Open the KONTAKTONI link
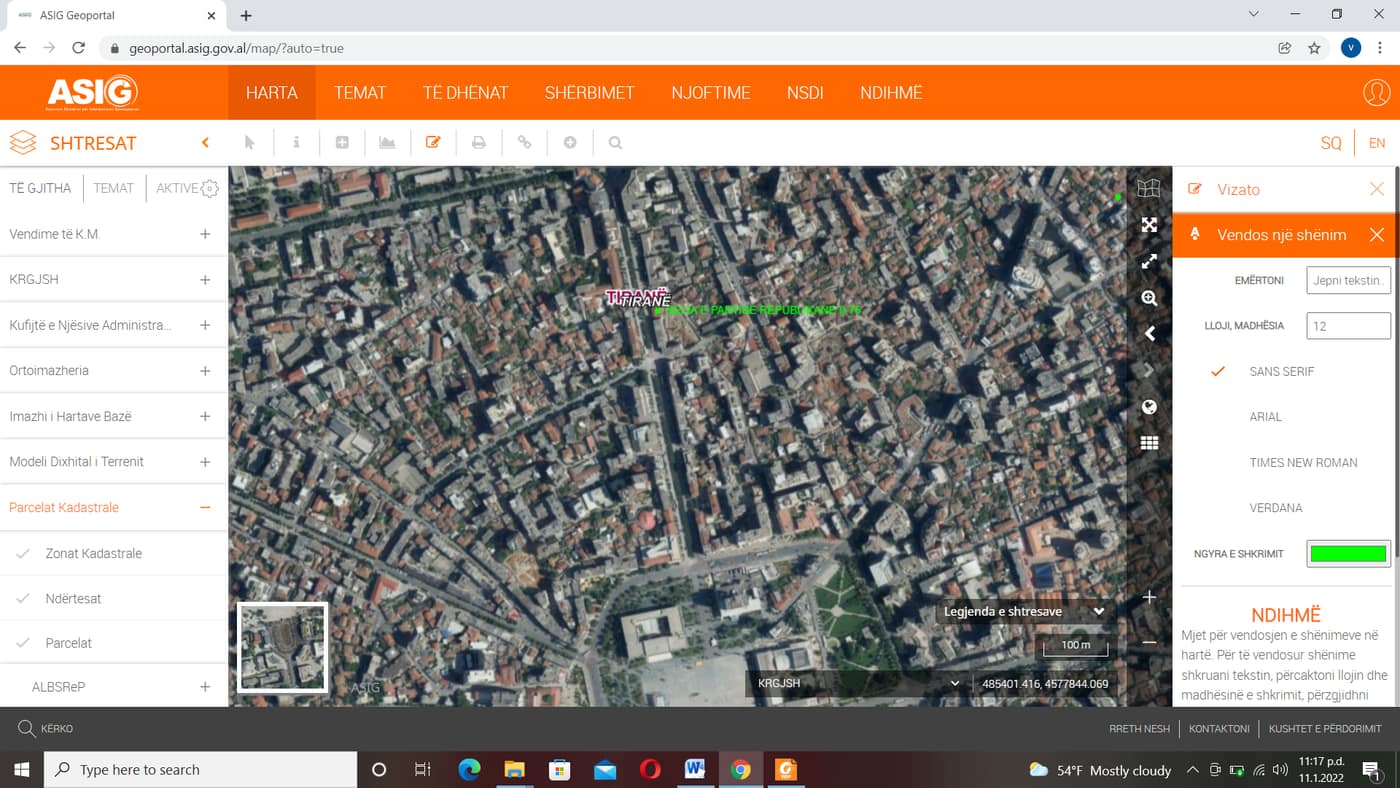This screenshot has height=788, width=1400. coord(1219,729)
